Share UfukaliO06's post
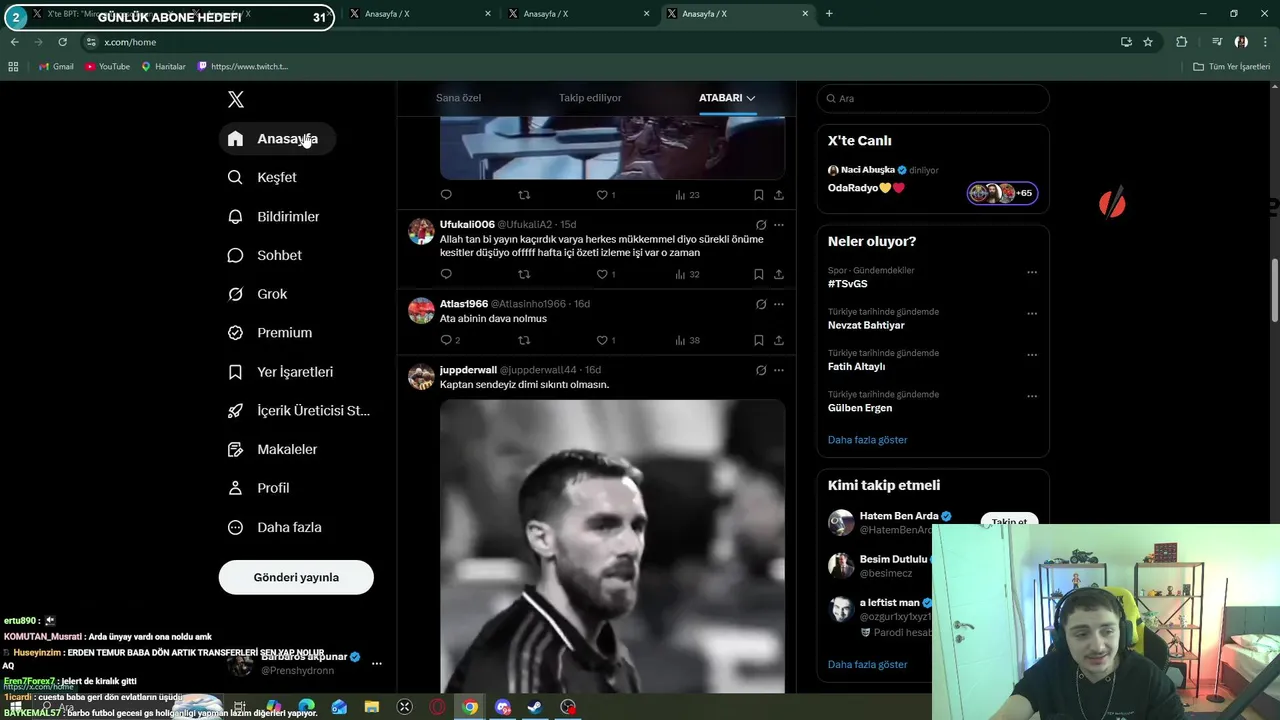 (x=779, y=274)
